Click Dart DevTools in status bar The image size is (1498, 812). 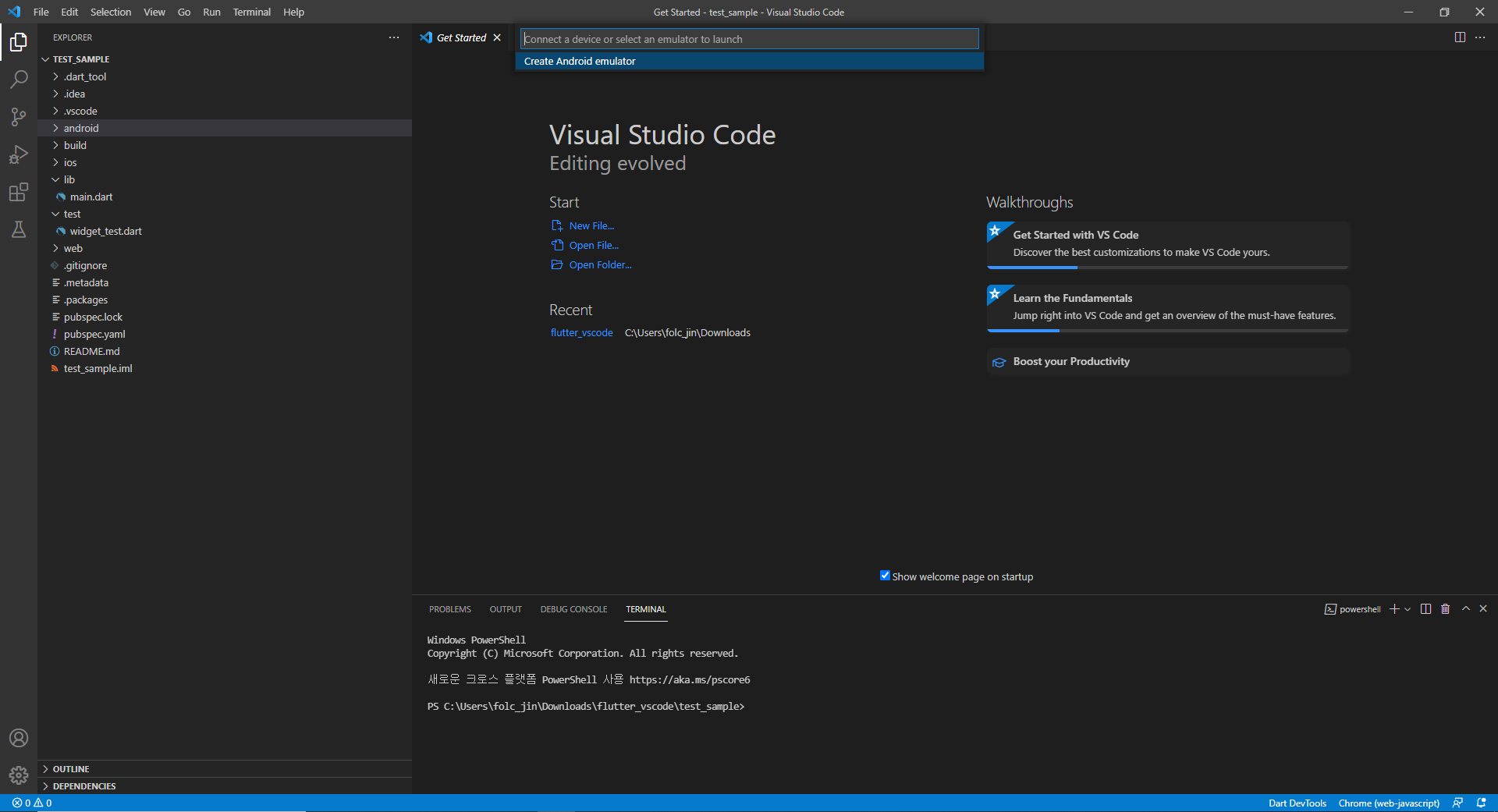tap(1297, 803)
